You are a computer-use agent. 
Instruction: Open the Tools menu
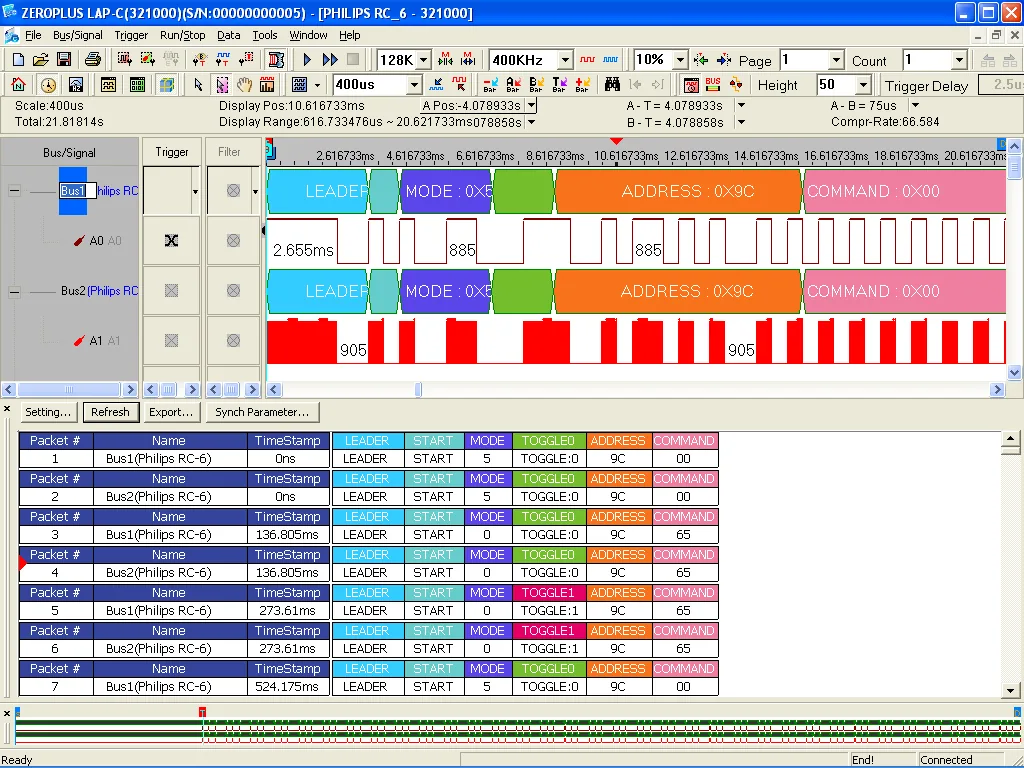265,35
